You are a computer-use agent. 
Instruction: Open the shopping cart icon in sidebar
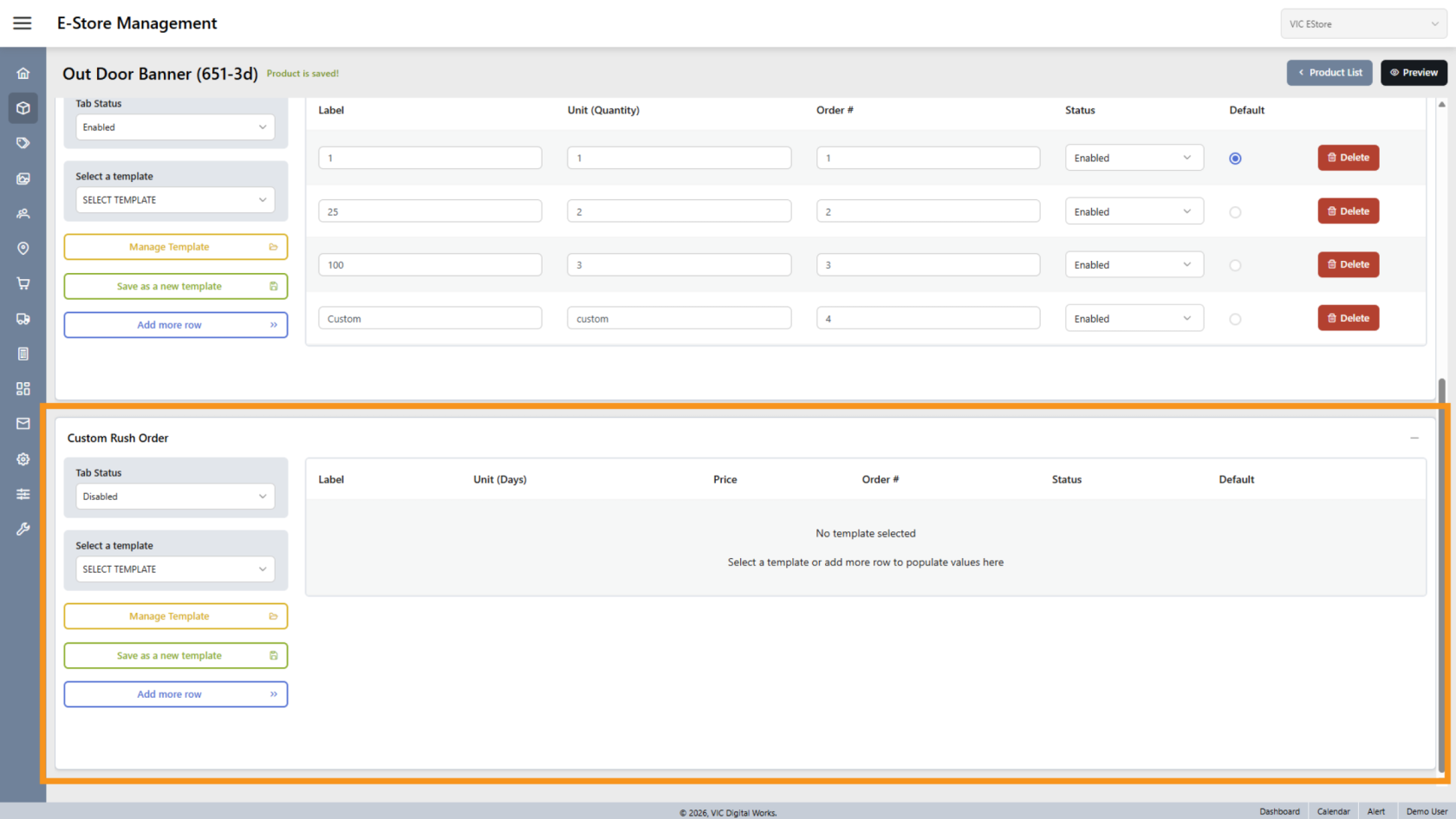coord(23,283)
